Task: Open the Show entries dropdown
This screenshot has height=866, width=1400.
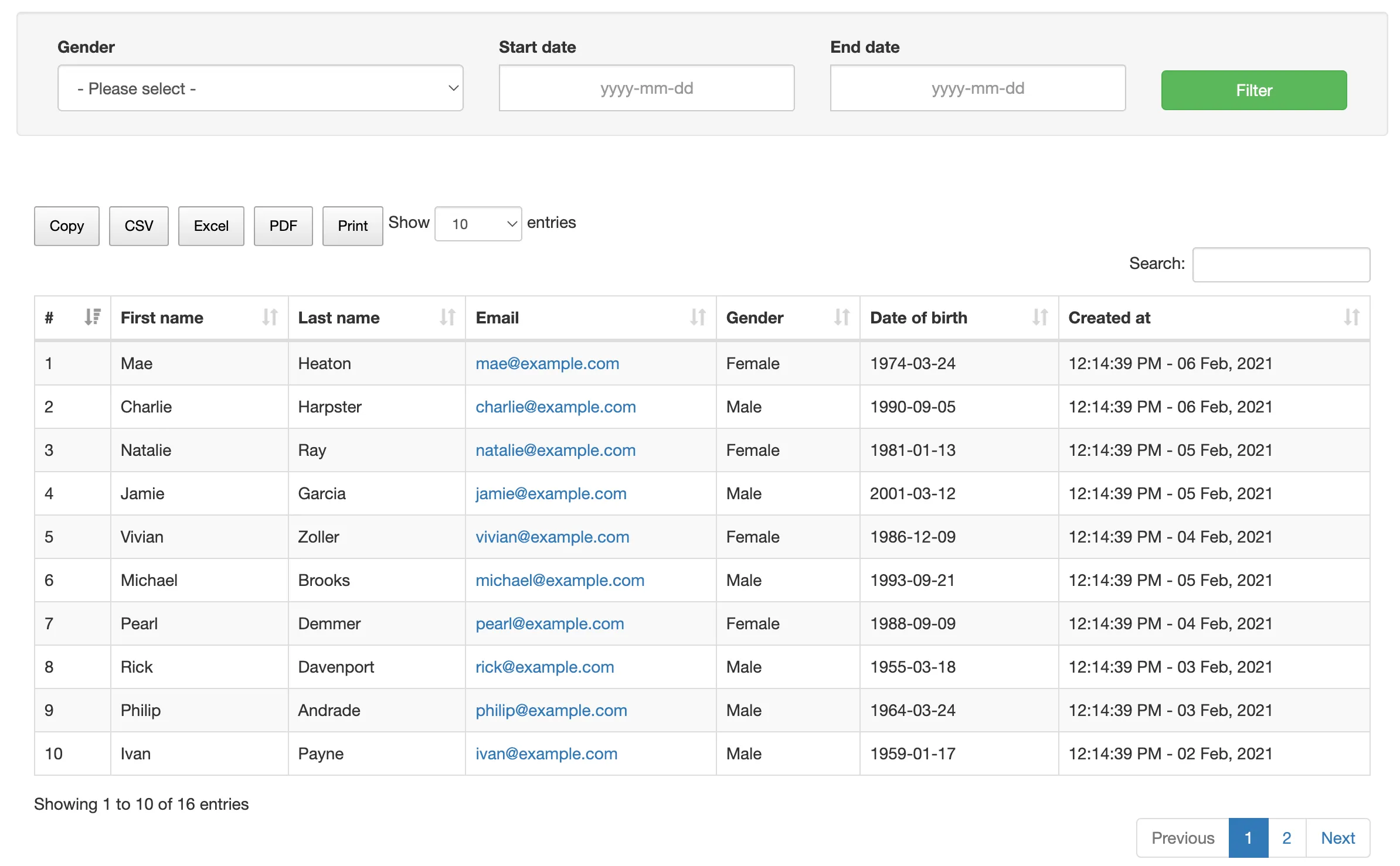Action: [x=478, y=224]
